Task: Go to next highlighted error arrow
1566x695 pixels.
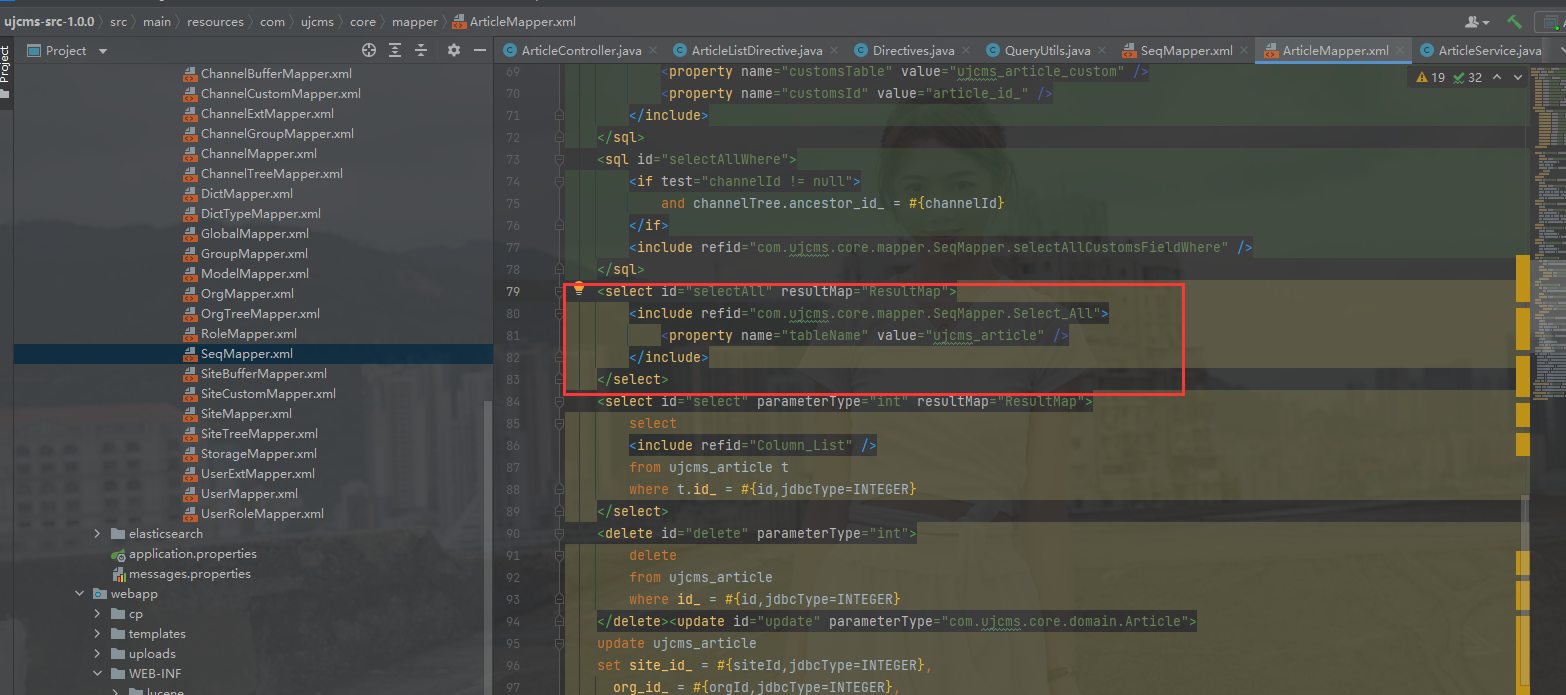Action: tap(1520, 77)
